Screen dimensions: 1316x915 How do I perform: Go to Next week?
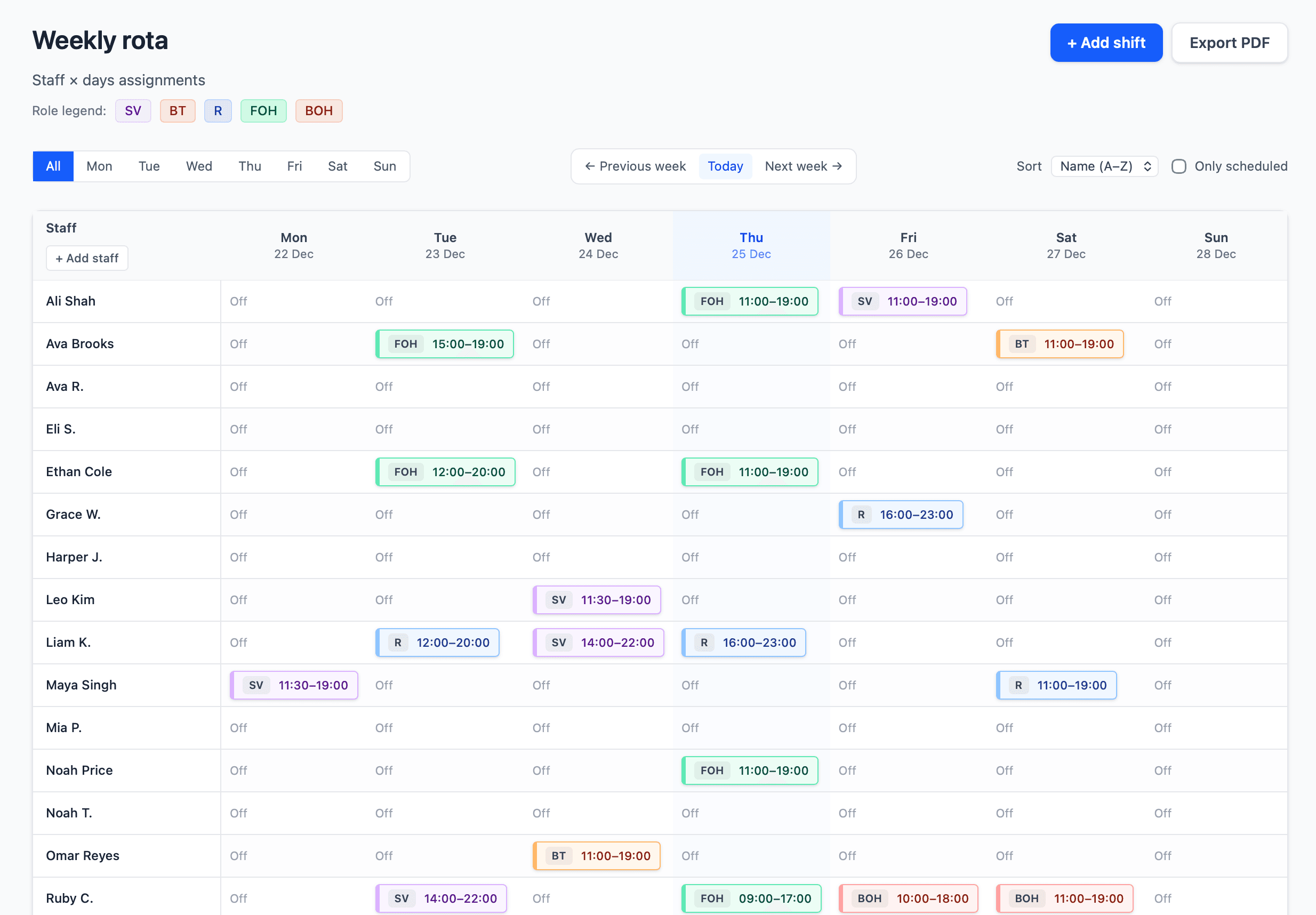point(803,166)
